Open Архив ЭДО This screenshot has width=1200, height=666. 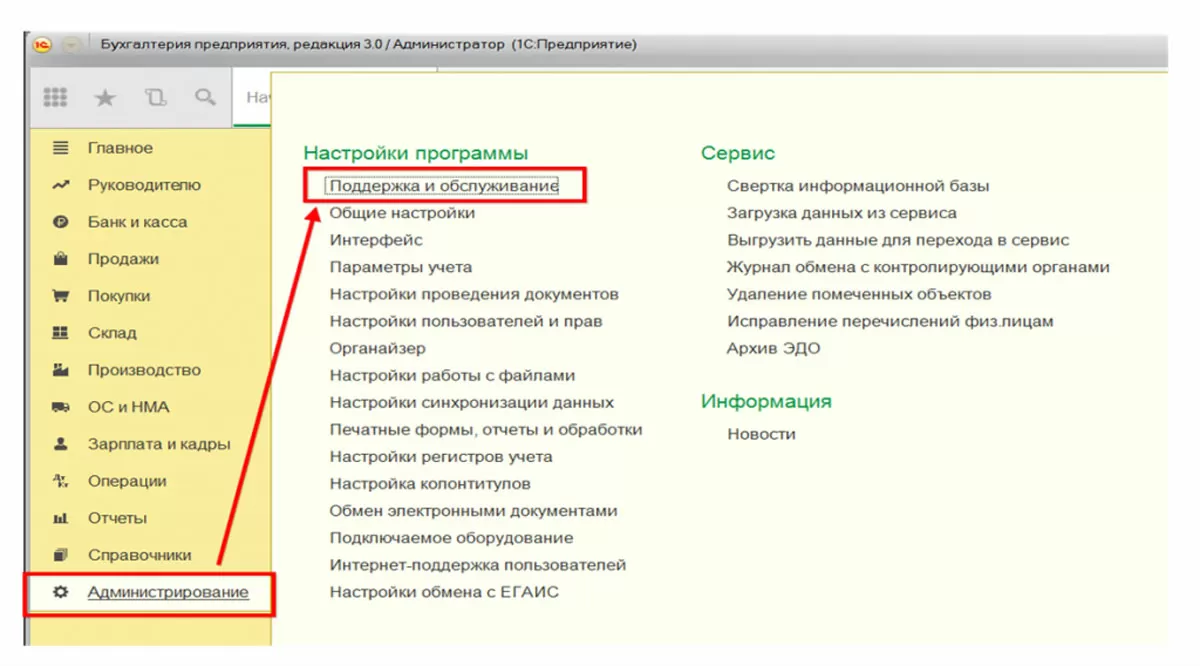tap(774, 348)
